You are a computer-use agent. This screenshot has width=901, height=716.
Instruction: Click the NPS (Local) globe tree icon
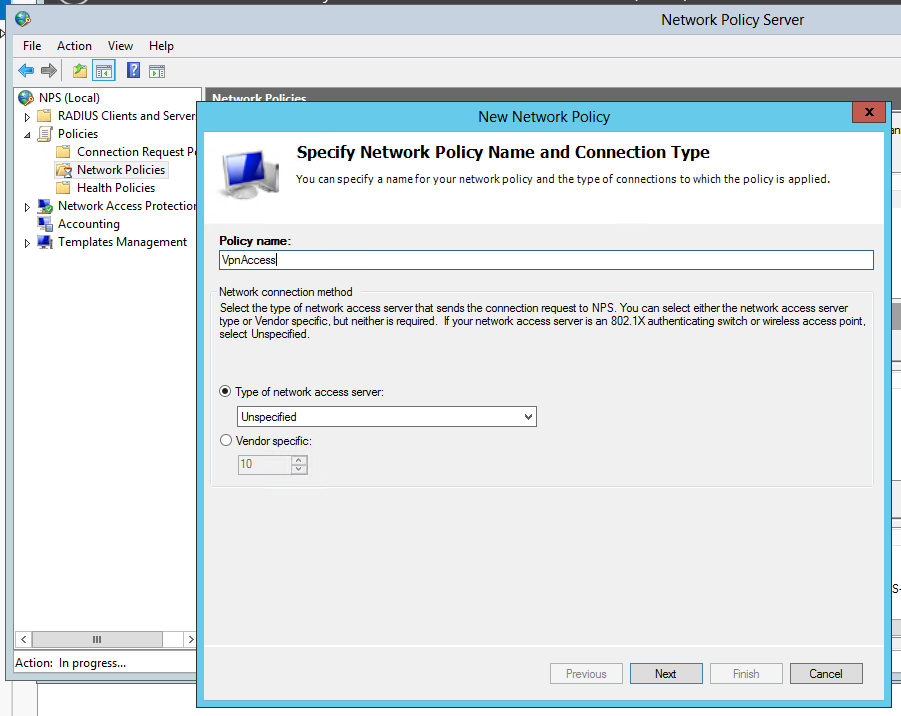pyautogui.click(x=26, y=98)
